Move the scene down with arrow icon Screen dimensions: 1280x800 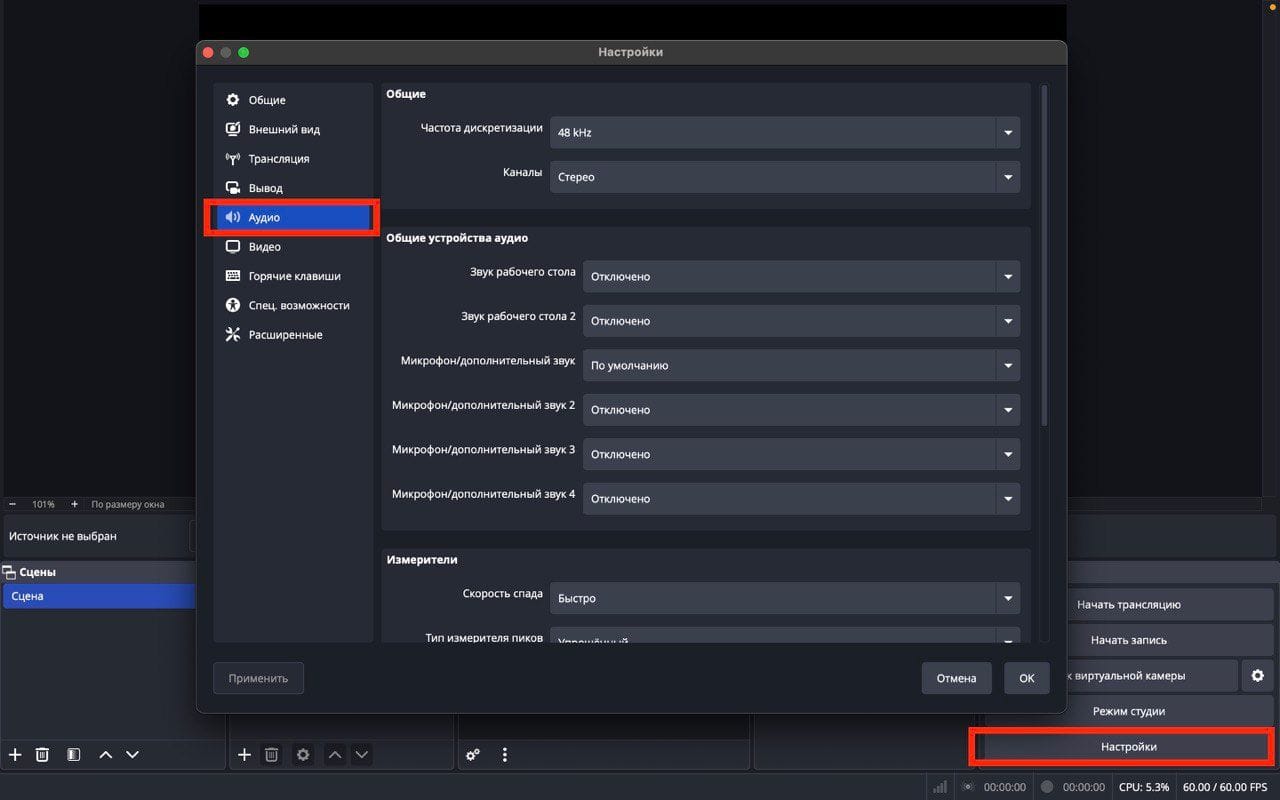pos(132,755)
